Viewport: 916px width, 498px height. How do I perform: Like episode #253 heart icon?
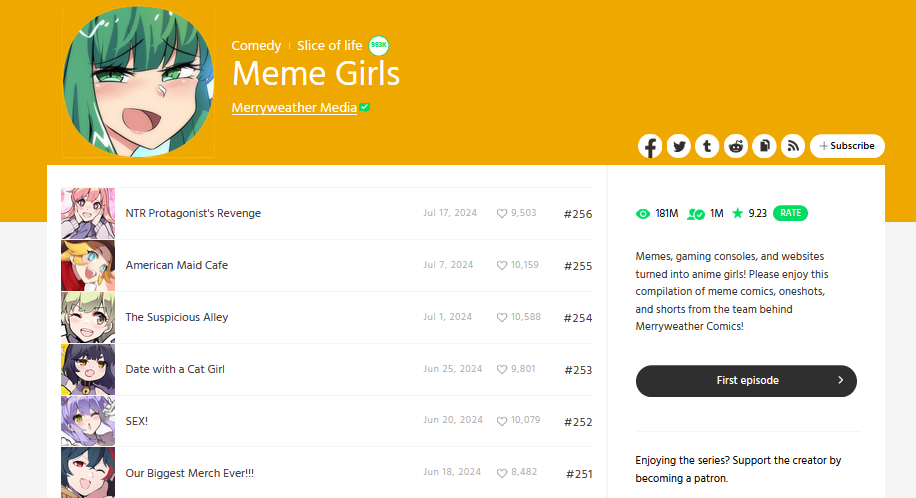pos(502,370)
